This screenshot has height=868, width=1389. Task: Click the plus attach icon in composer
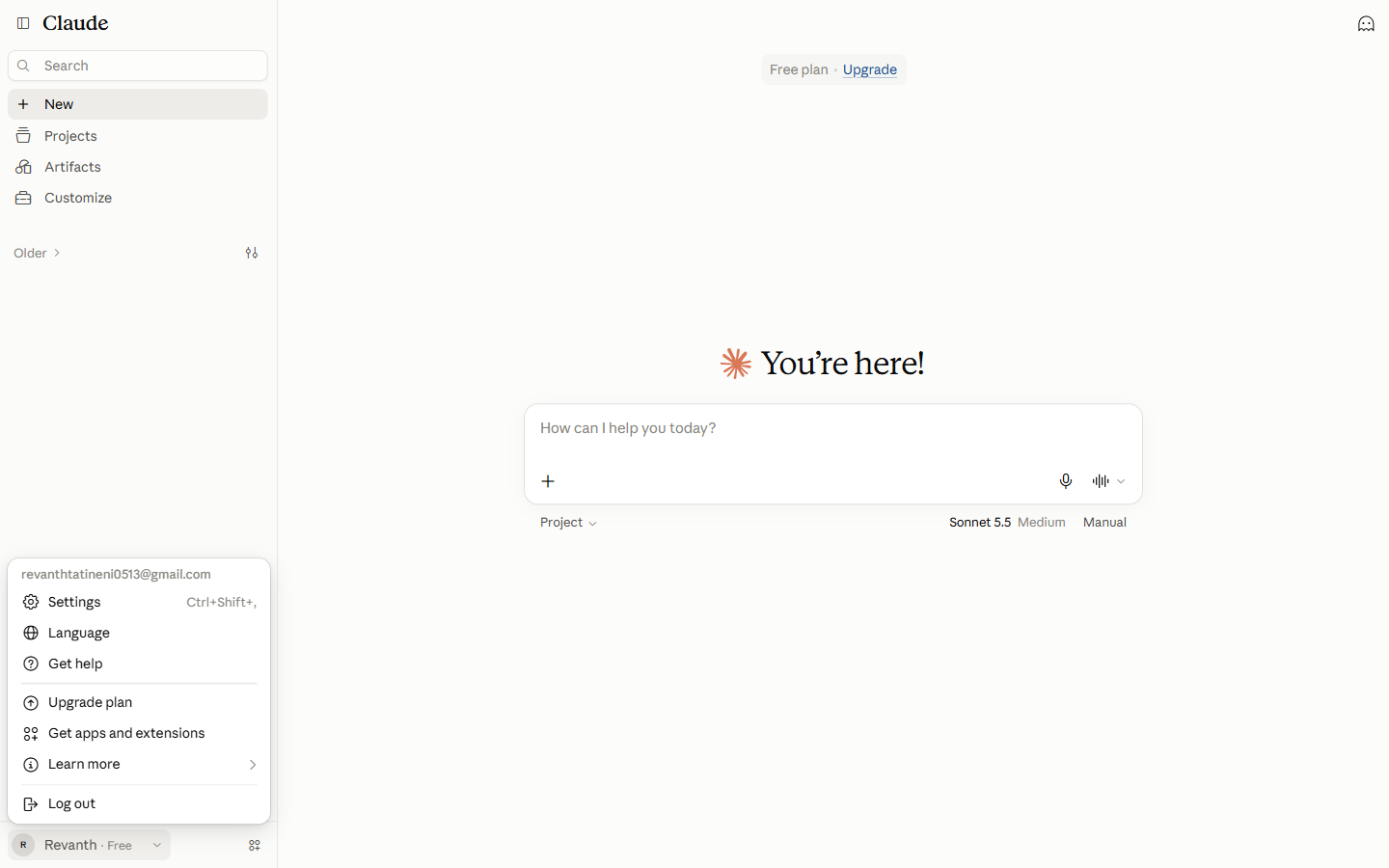point(548,481)
